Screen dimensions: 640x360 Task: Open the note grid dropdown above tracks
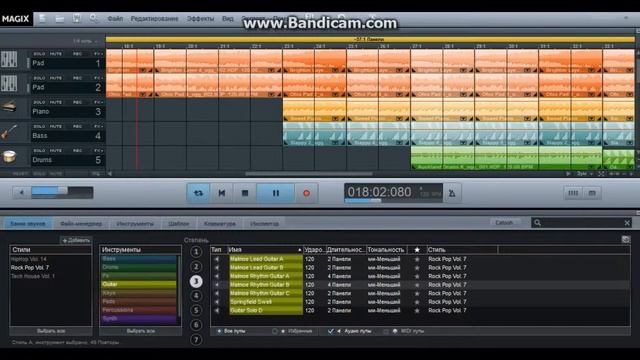click(86, 41)
